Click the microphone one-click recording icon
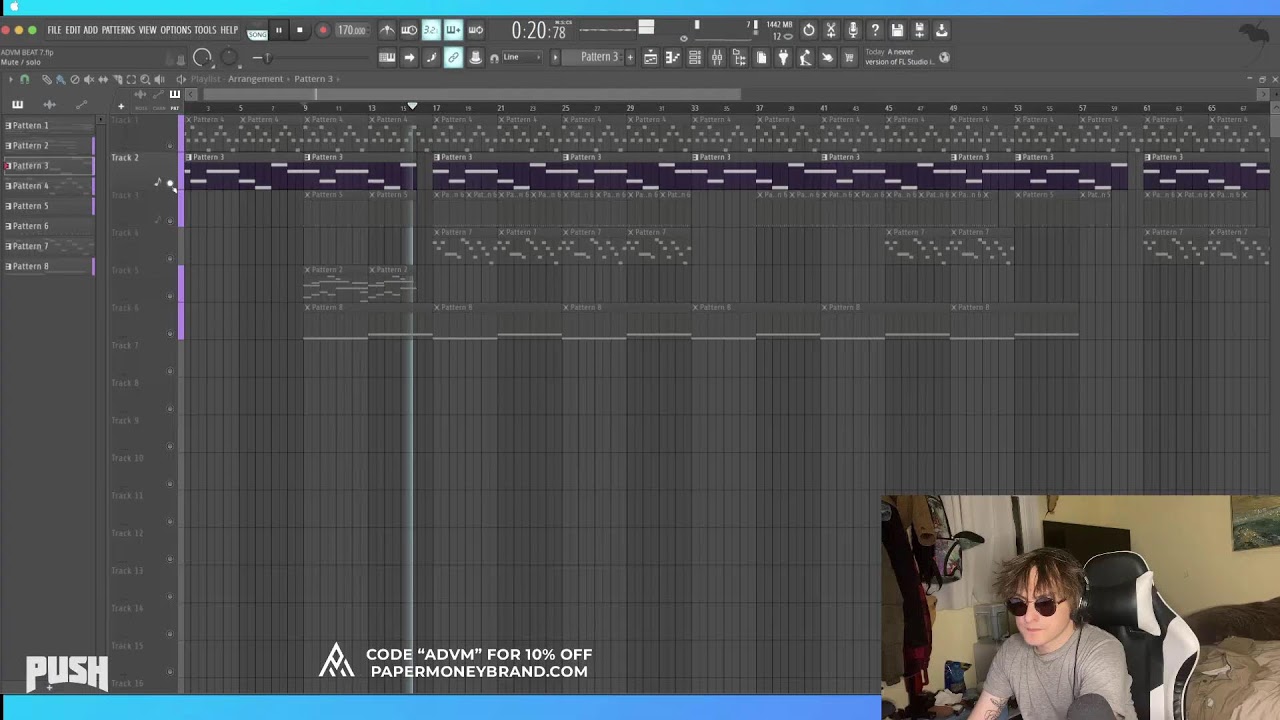The width and height of the screenshot is (1280, 720). (852, 30)
